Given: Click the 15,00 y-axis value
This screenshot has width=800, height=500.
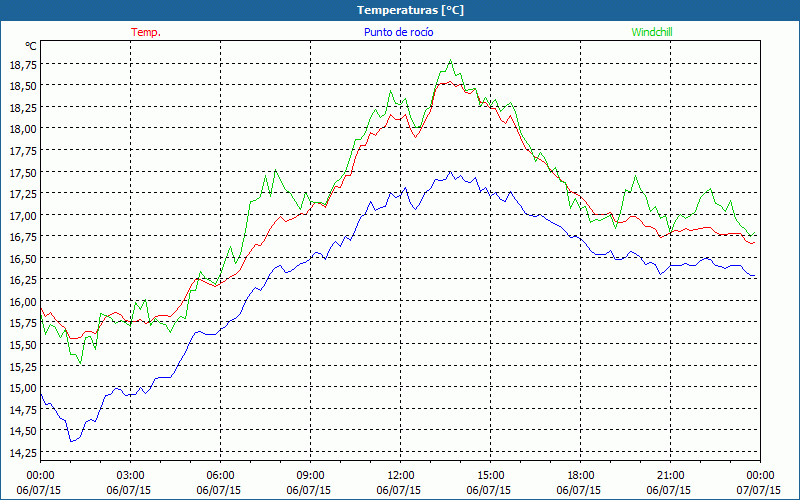Looking at the screenshot, I should [23, 388].
